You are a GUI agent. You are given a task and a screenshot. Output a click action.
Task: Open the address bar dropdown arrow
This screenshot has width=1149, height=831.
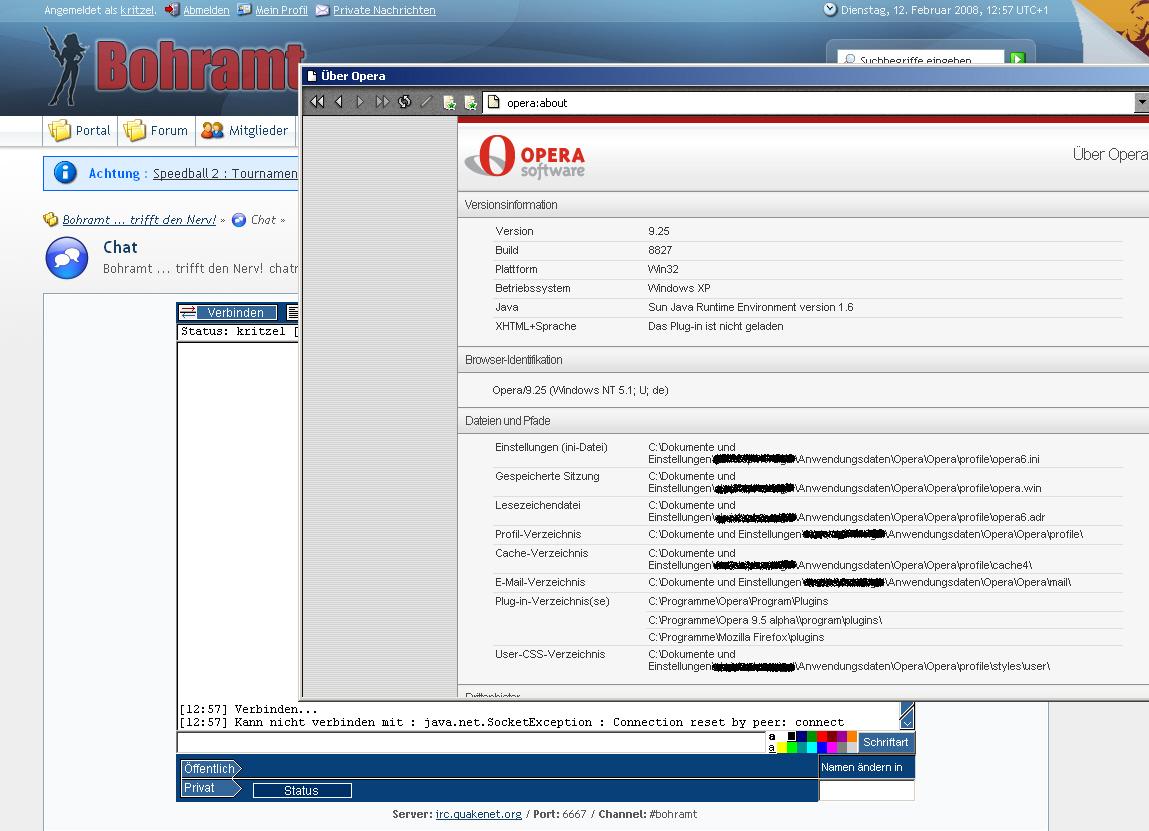point(1141,102)
